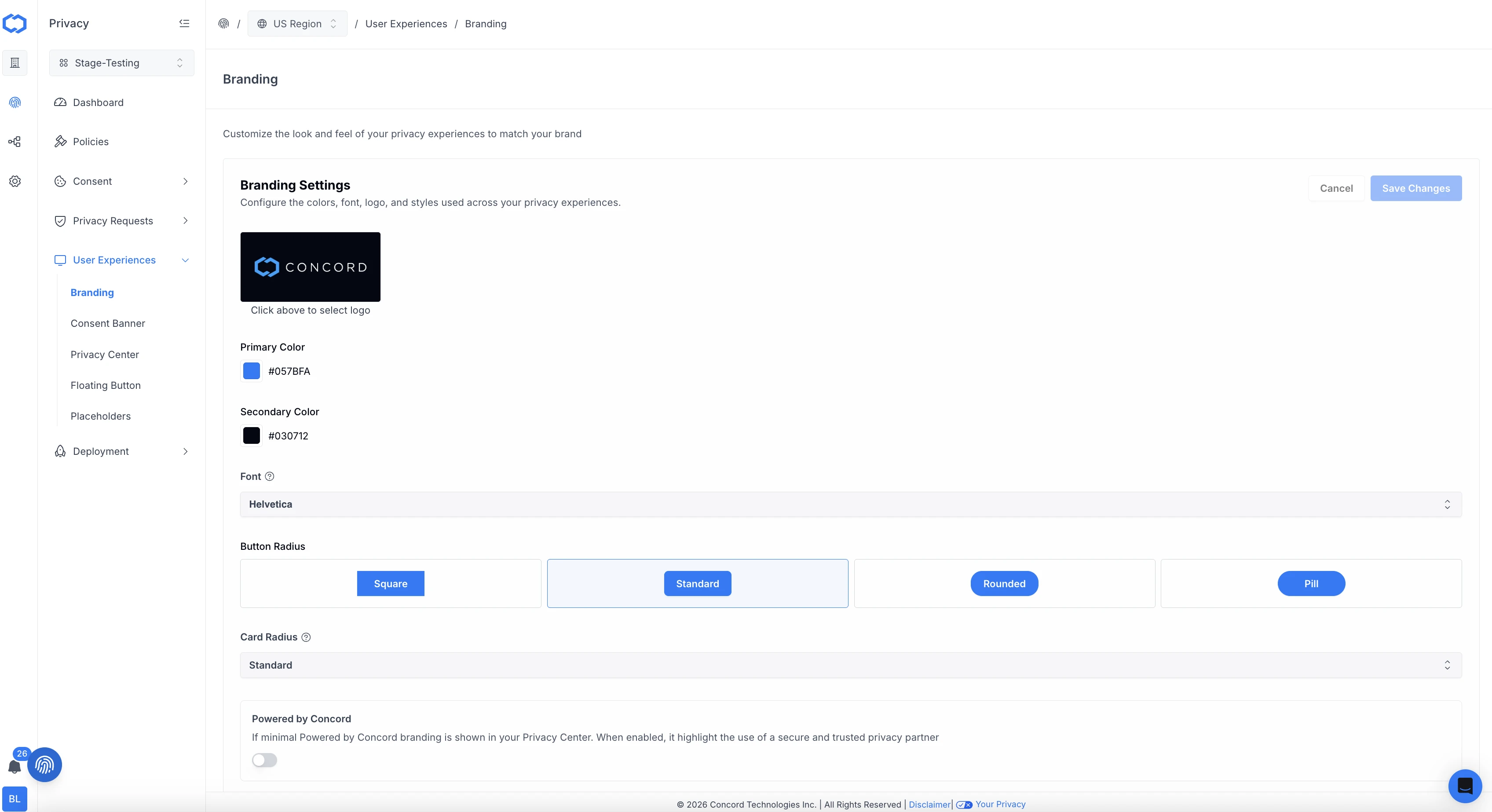Go to Privacy Center in sidebar
1492x812 pixels.
click(x=105, y=355)
